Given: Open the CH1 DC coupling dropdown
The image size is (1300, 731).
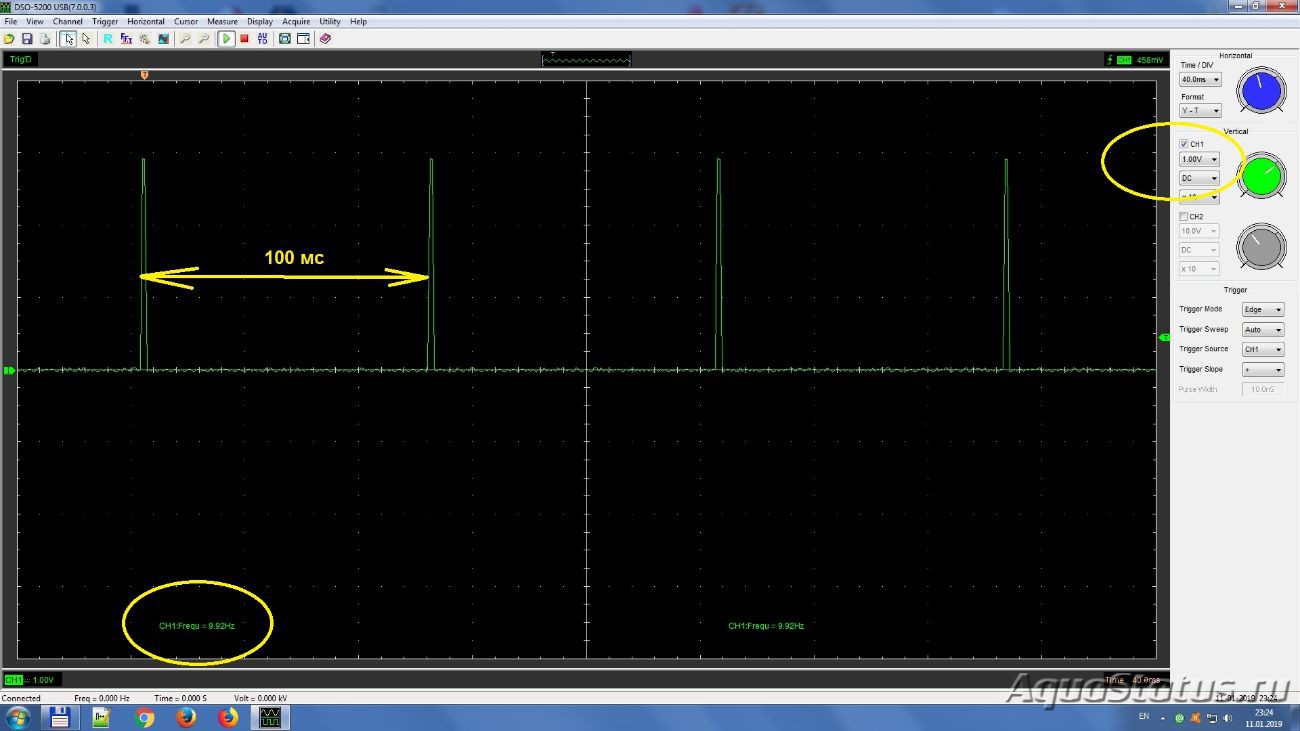Looking at the screenshot, I should coord(1199,178).
